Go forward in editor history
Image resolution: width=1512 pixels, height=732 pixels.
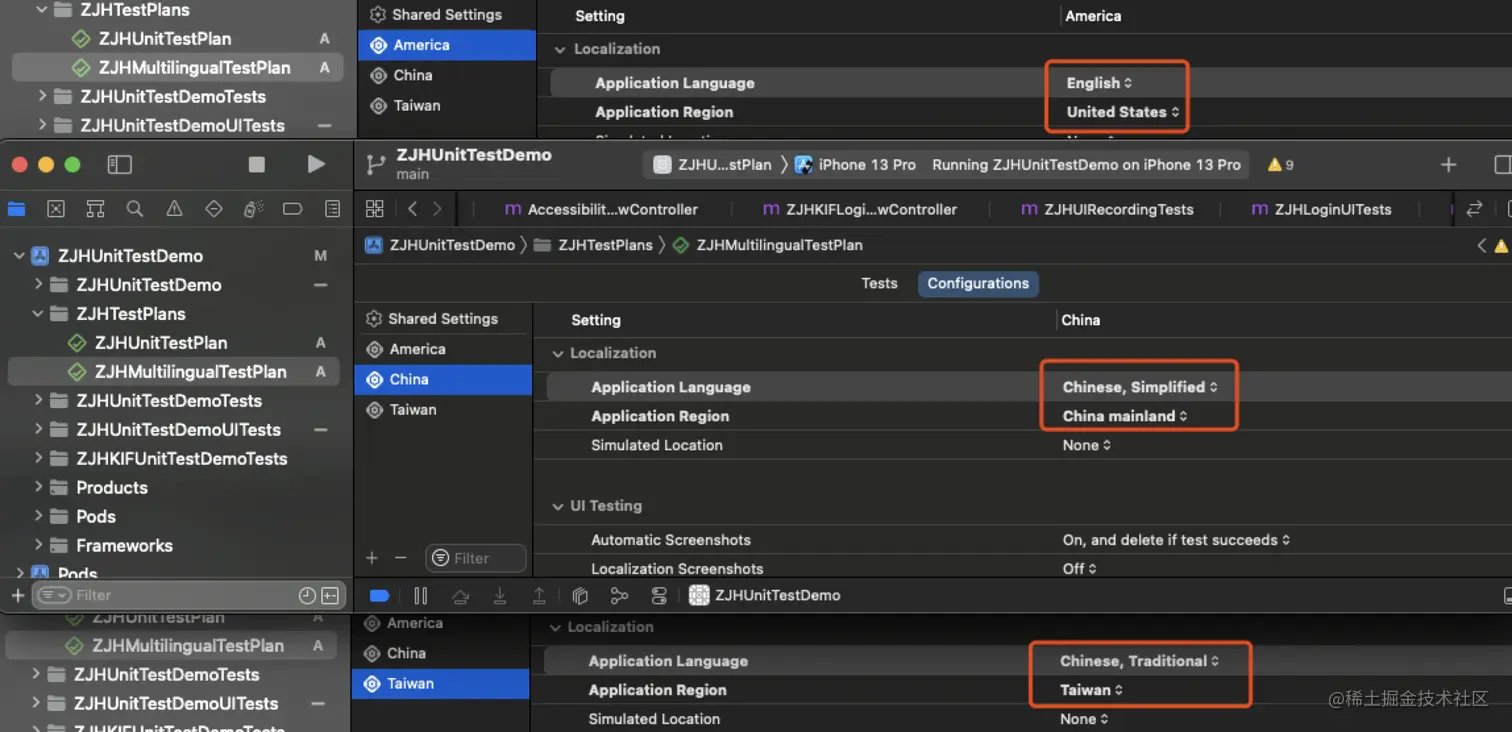(437, 209)
